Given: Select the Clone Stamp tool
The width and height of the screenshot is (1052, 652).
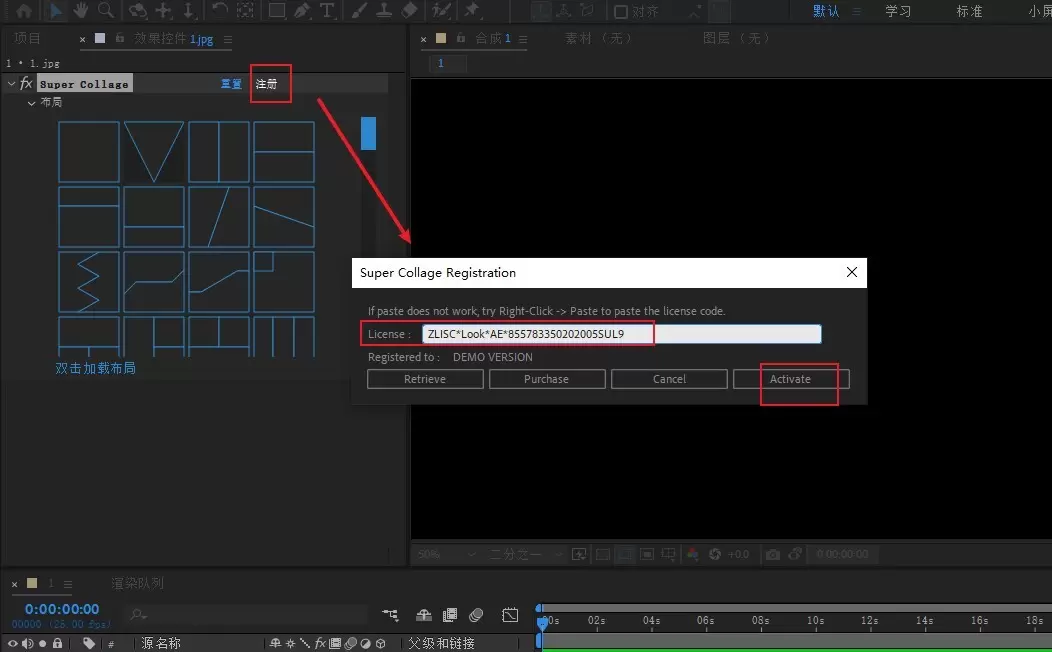Looking at the screenshot, I should tap(384, 11).
